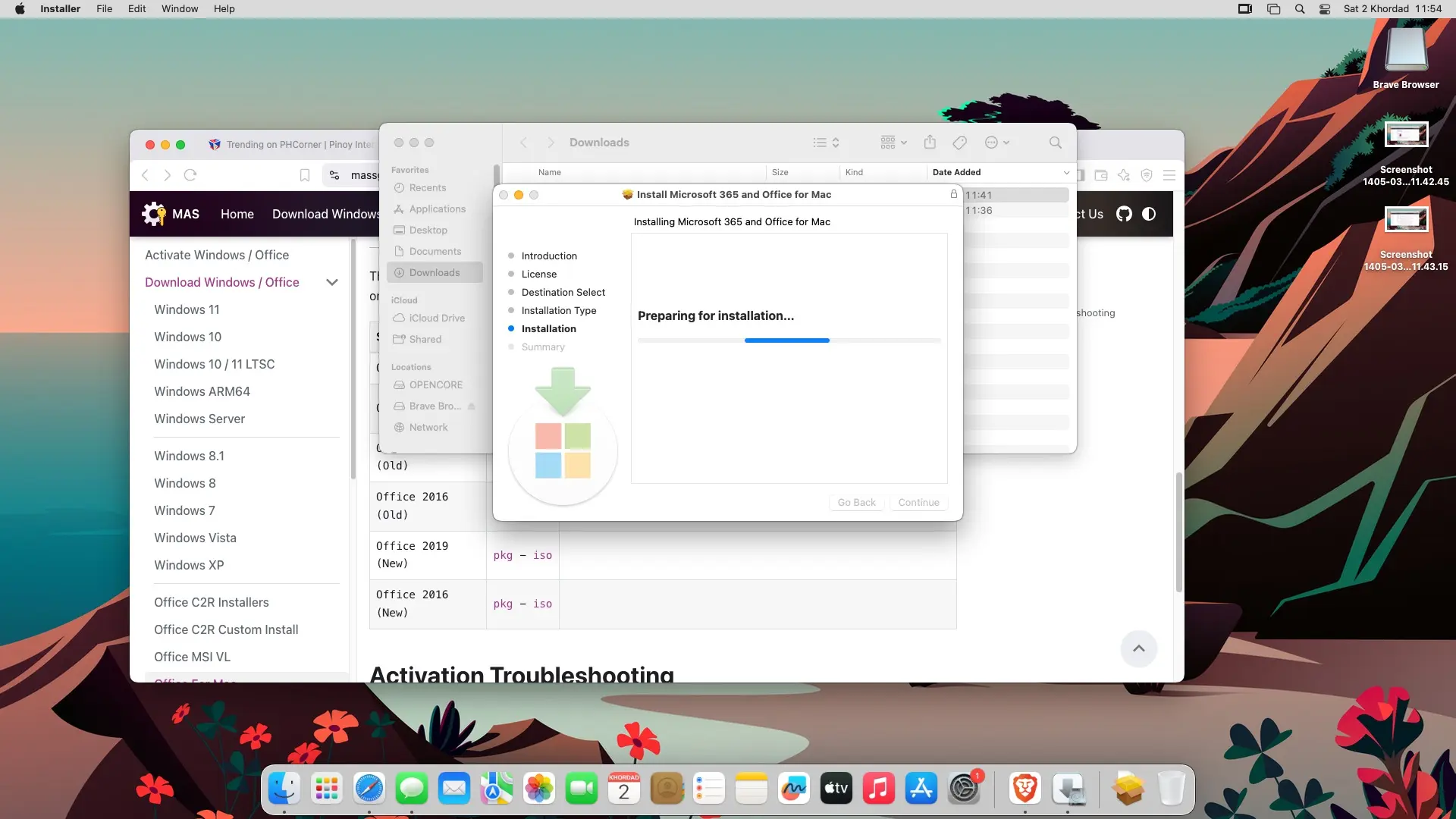This screenshot has width=1456, height=819.
Task: Open Finder group-by dropdown
Action: pos(893,143)
